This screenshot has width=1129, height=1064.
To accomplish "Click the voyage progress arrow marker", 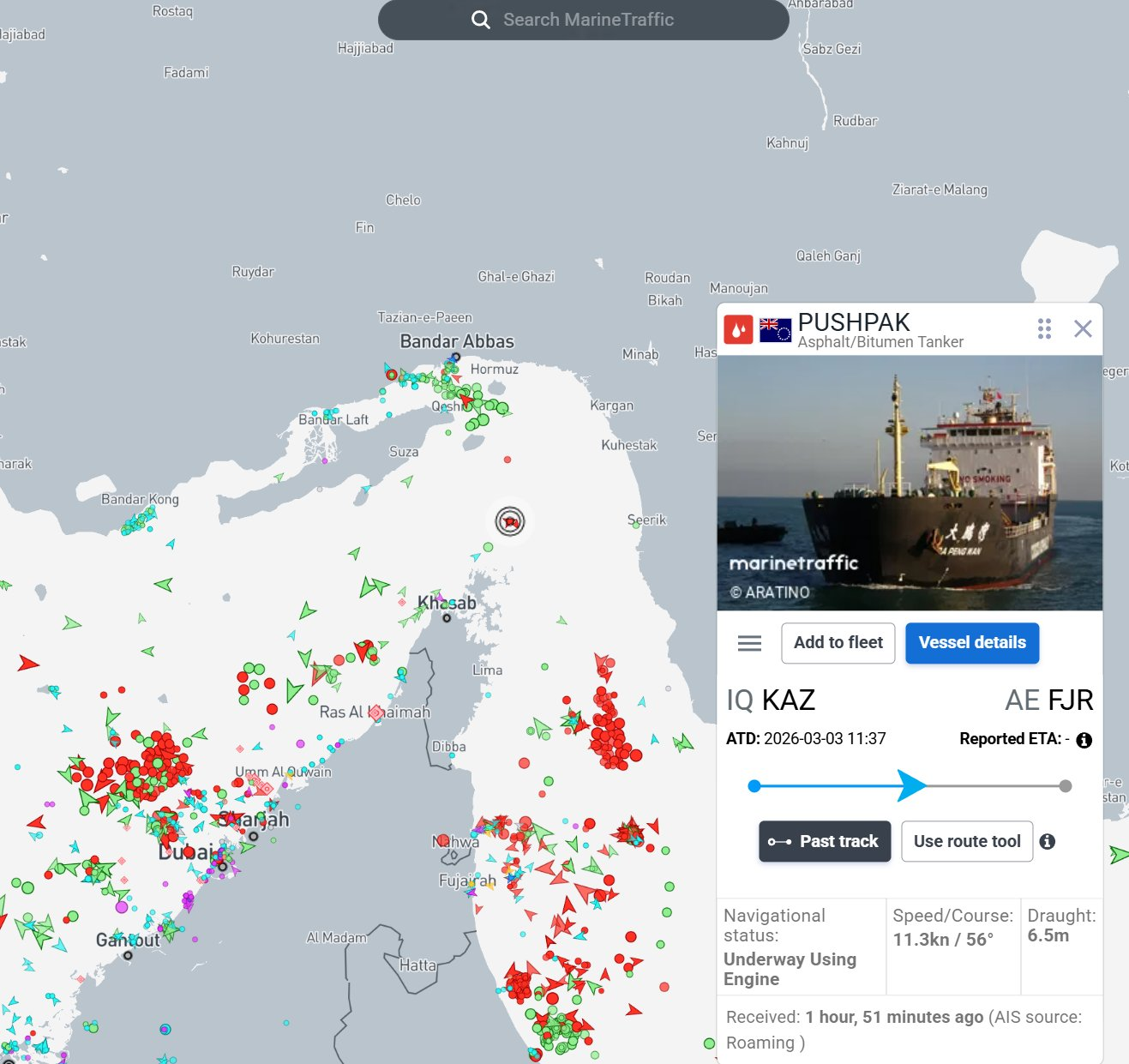I will [911, 785].
